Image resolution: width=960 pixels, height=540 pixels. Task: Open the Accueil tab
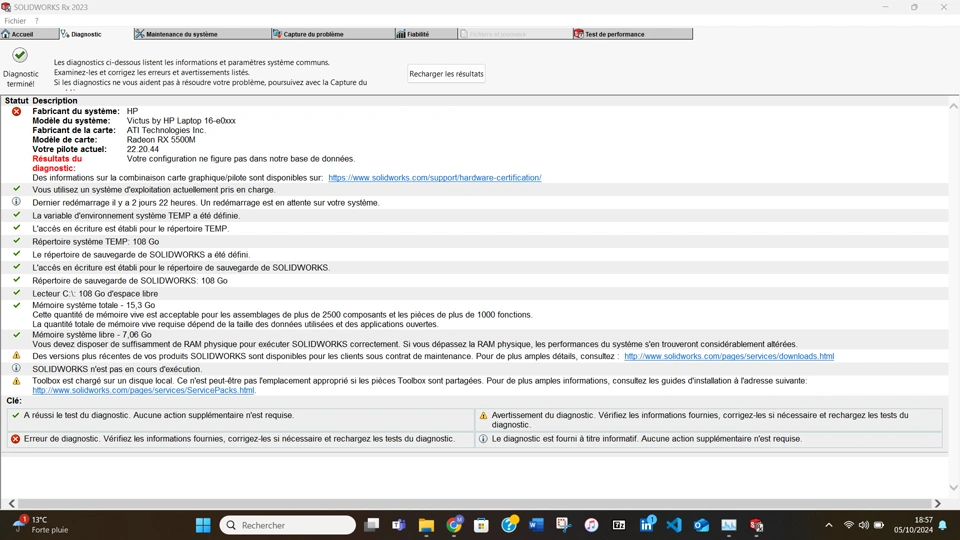tap(29, 34)
